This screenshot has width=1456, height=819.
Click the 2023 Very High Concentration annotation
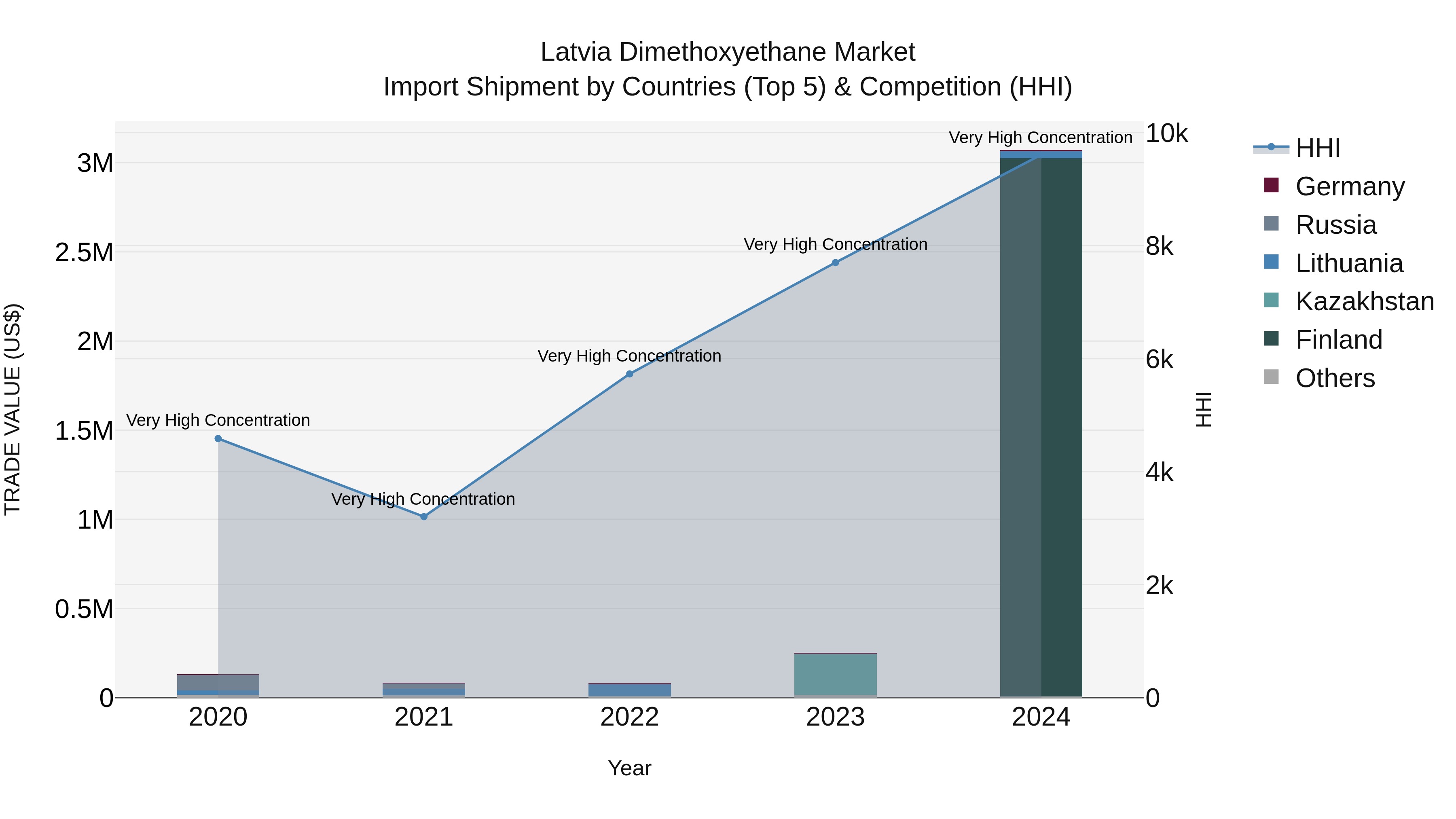(836, 245)
